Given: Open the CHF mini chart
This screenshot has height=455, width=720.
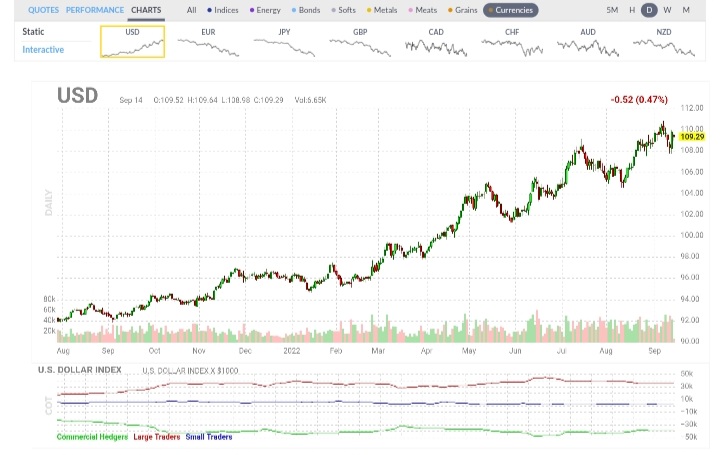Looking at the screenshot, I should point(512,42).
